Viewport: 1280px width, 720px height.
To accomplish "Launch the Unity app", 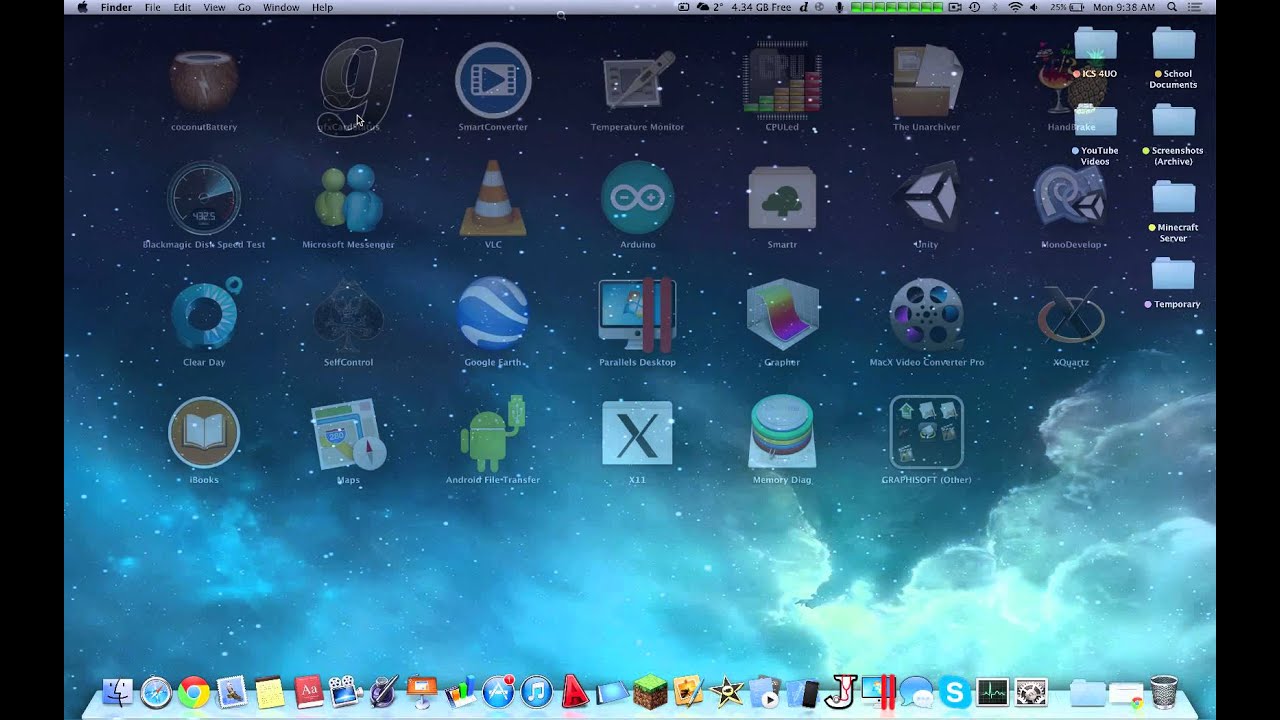I will (927, 198).
